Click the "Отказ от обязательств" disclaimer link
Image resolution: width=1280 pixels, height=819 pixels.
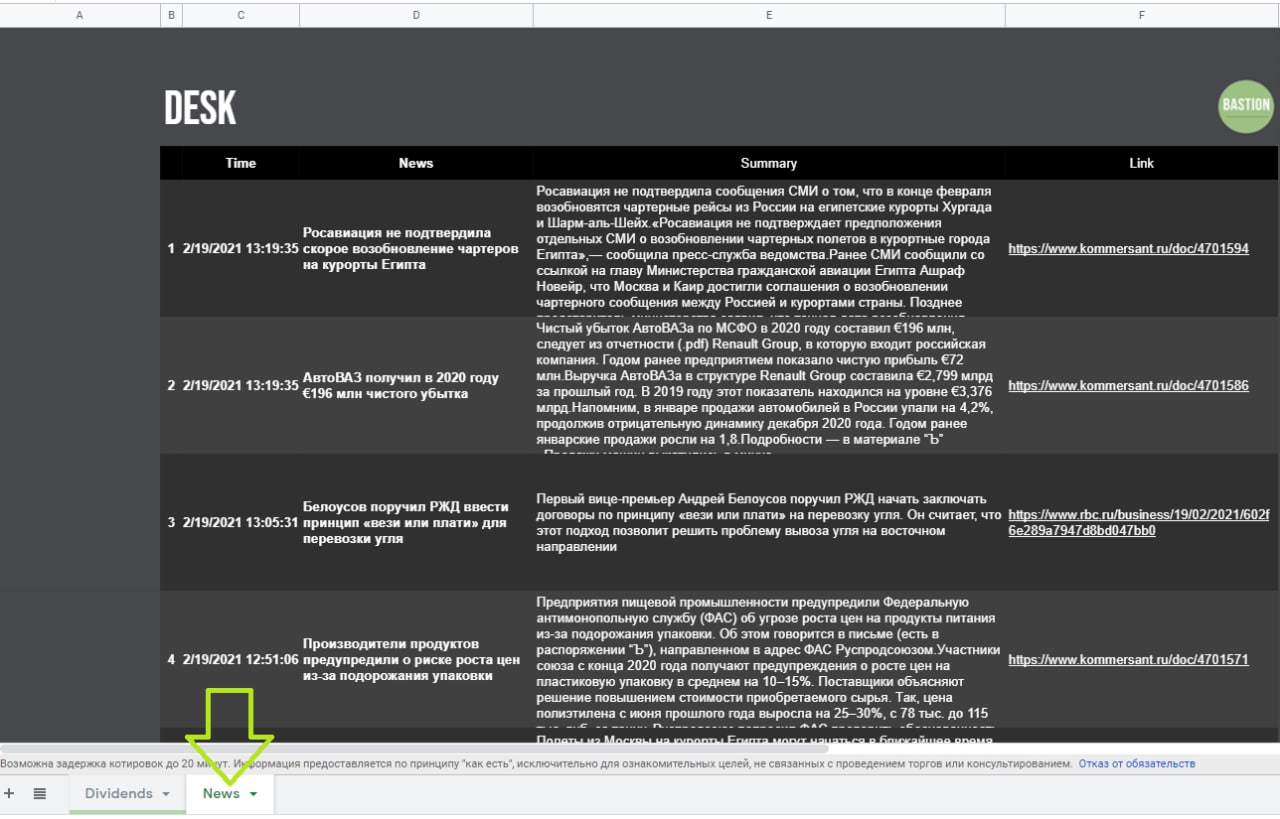1137,764
